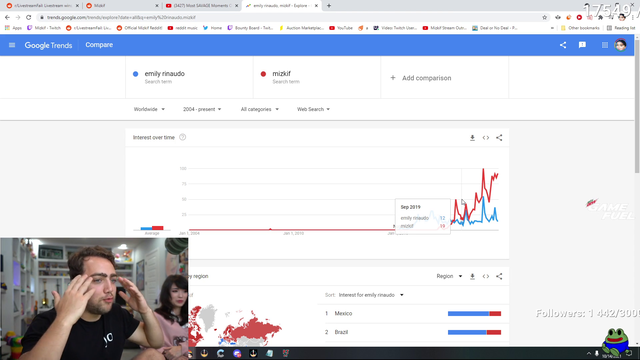Go back in the browser
Viewport: 640px width, 360px height.
pyautogui.click(x=7, y=17)
